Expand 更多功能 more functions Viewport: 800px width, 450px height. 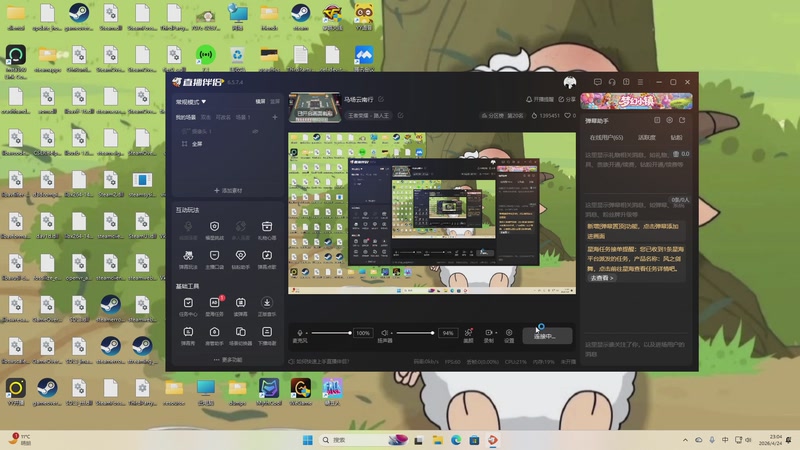pyautogui.click(x=228, y=360)
